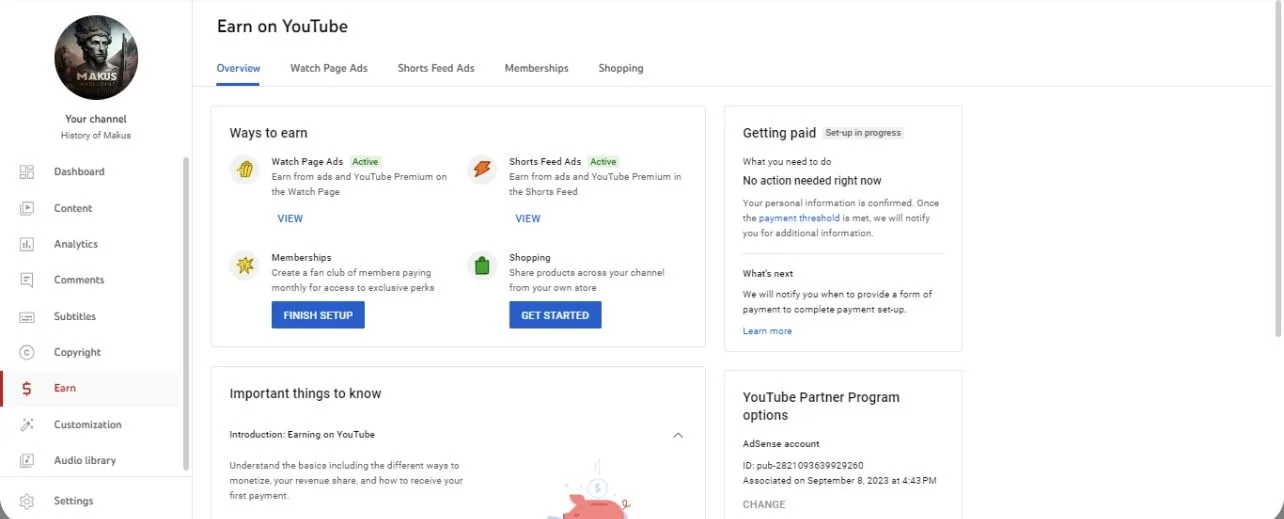Screen dimensions: 1284x519
Task: Click the Analytics bar chart icon
Action: click(x=27, y=244)
